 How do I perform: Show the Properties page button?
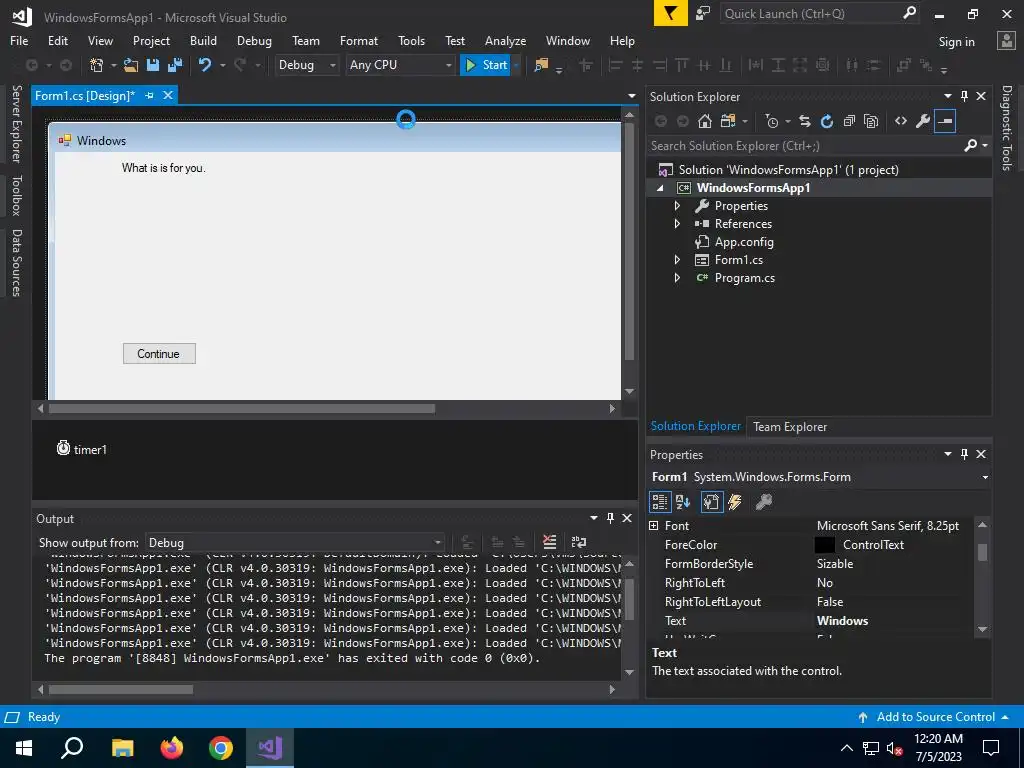[711, 502]
